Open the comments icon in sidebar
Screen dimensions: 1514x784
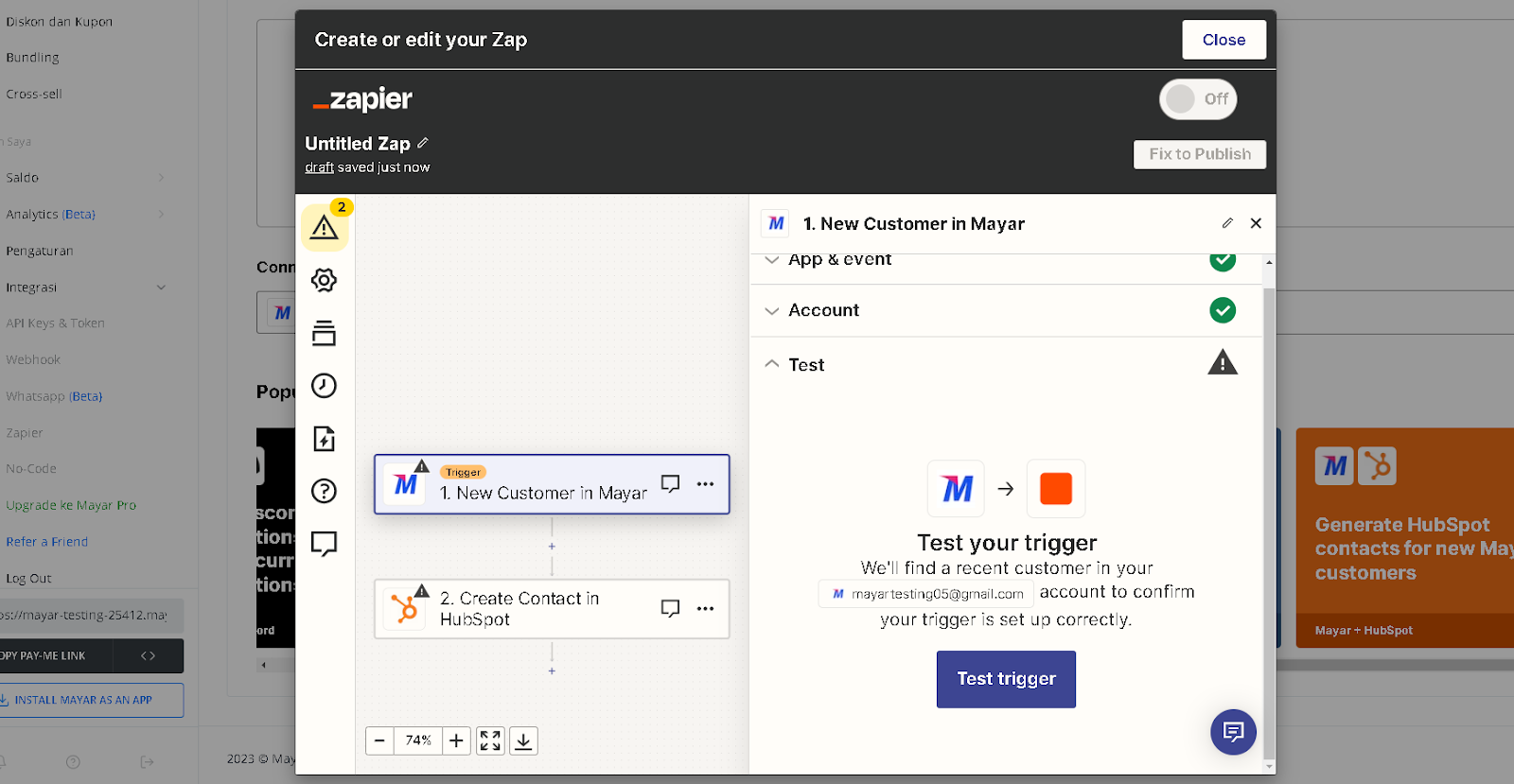[324, 544]
